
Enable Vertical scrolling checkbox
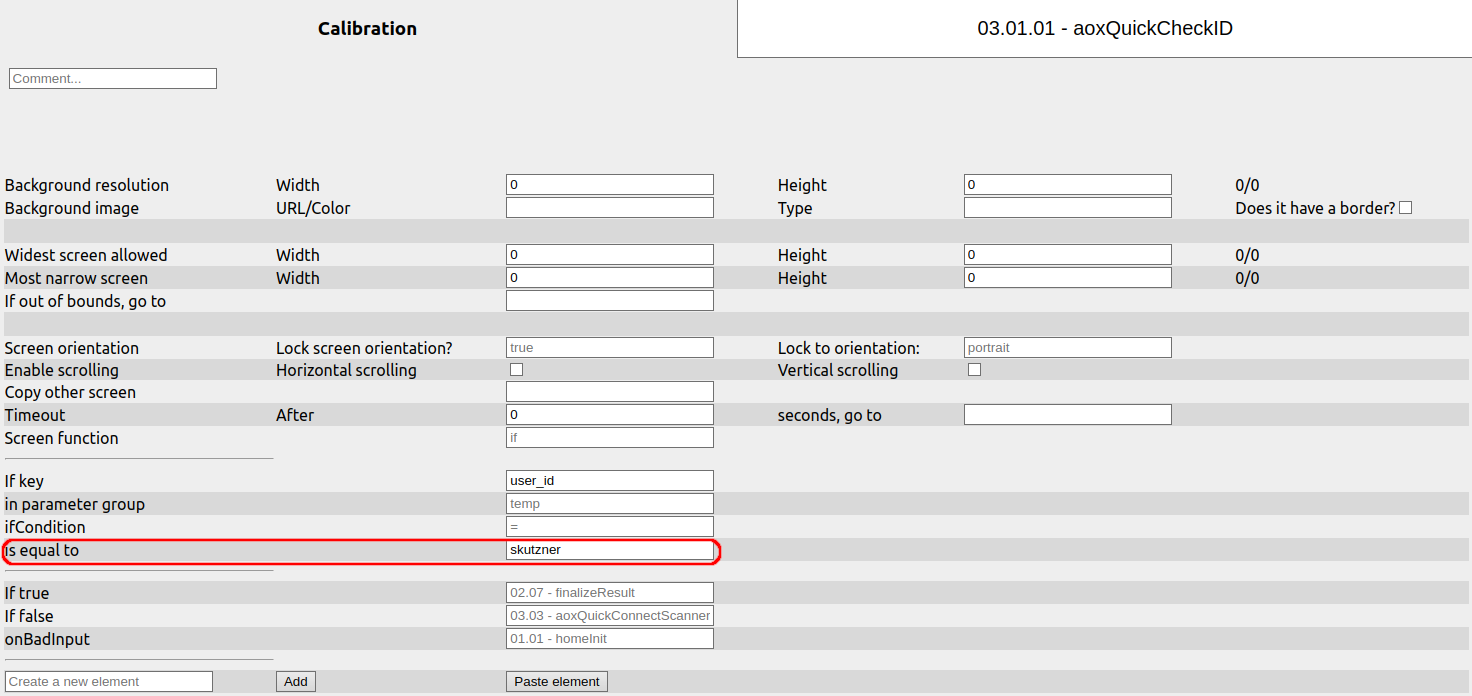(974, 370)
